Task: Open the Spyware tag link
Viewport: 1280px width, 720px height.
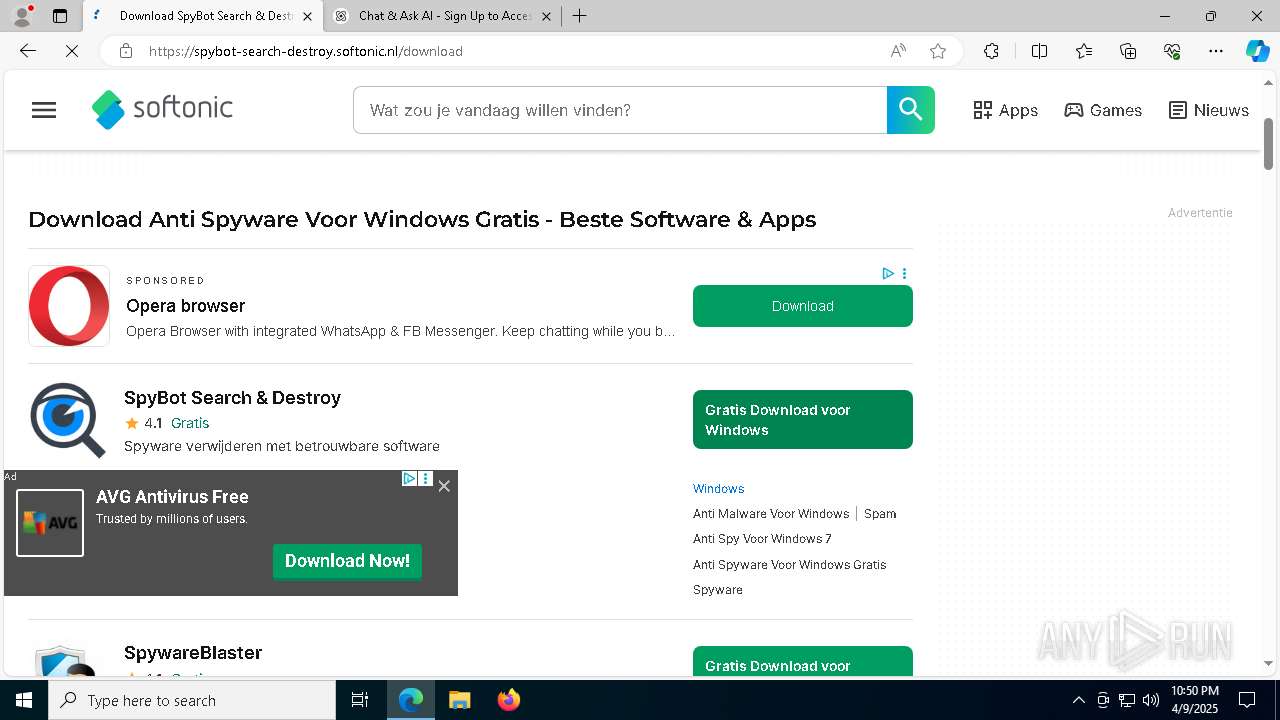Action: click(x=718, y=590)
